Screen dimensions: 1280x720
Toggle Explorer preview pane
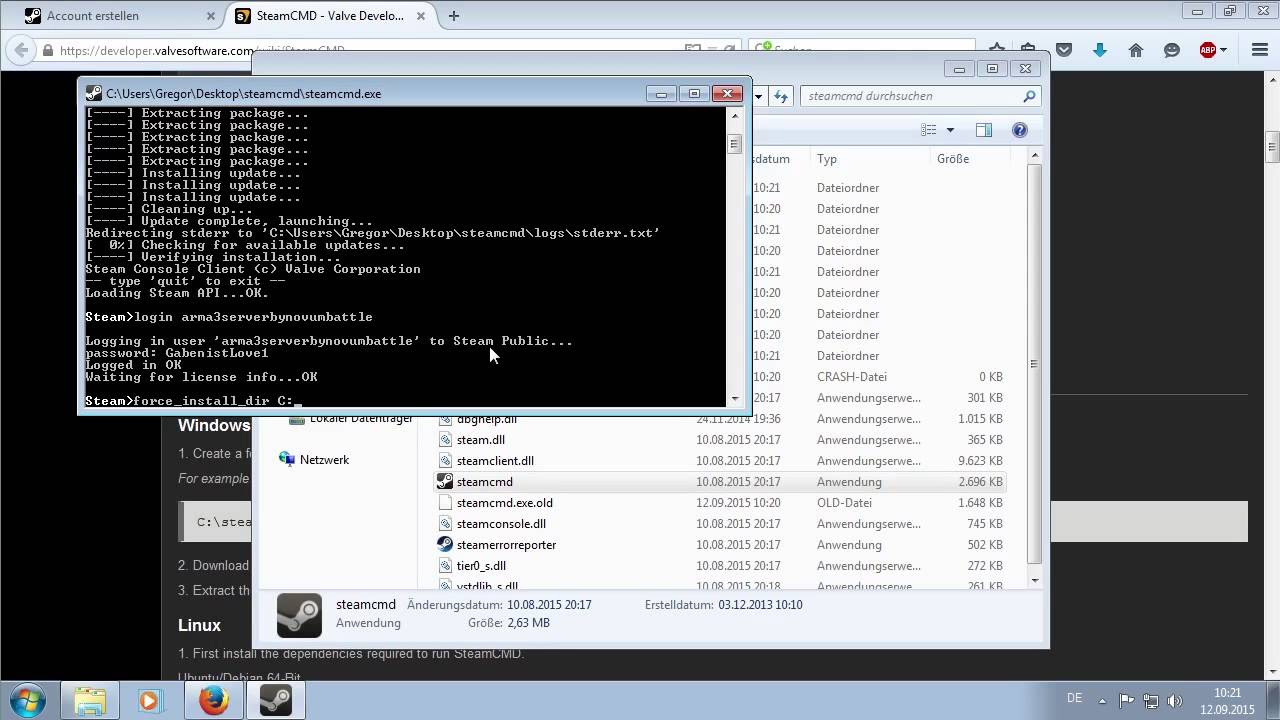click(x=984, y=130)
